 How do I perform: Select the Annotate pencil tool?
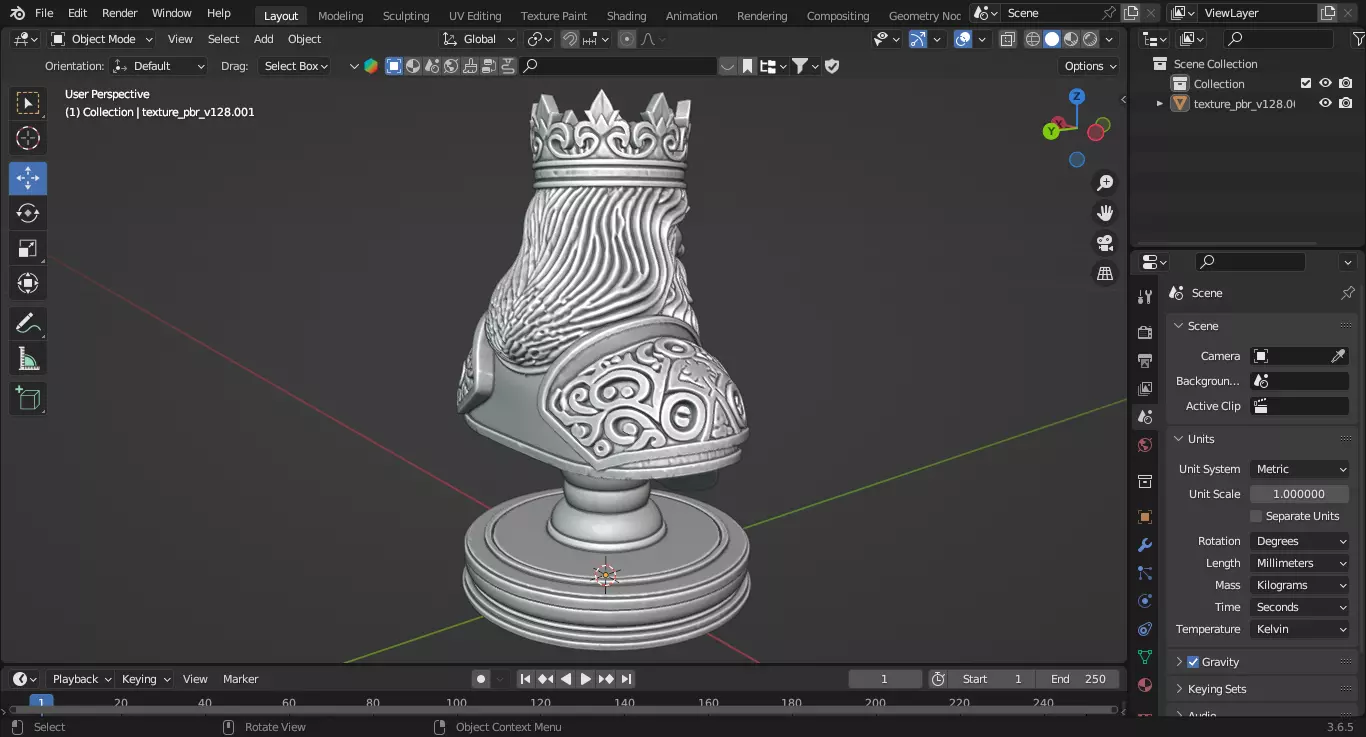tap(28, 324)
